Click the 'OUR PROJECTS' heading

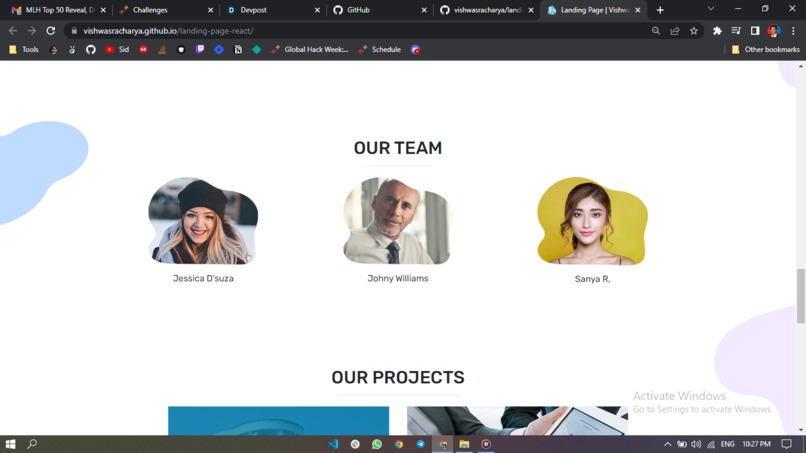pos(398,377)
